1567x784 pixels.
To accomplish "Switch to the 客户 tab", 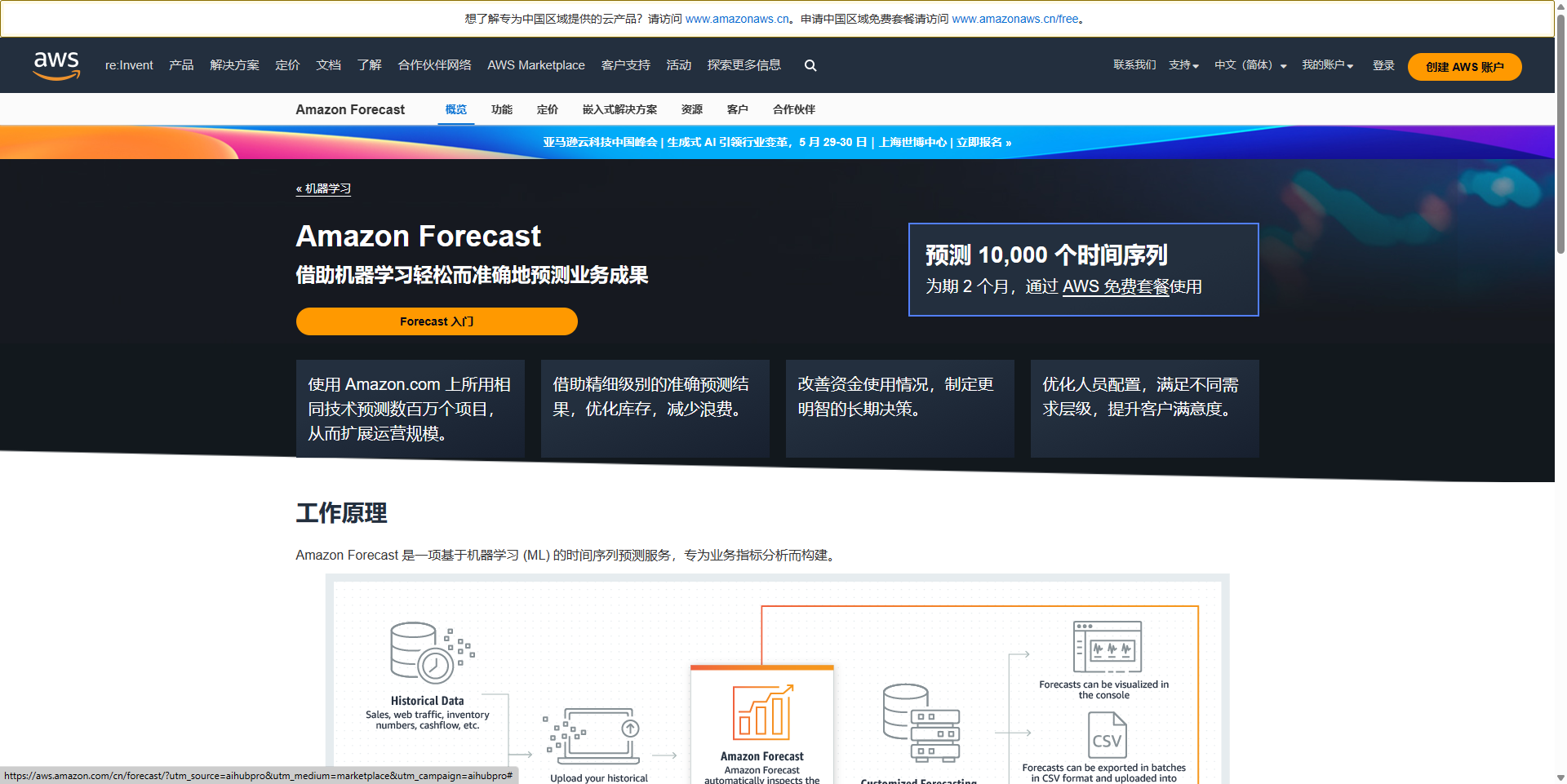I will [x=738, y=109].
